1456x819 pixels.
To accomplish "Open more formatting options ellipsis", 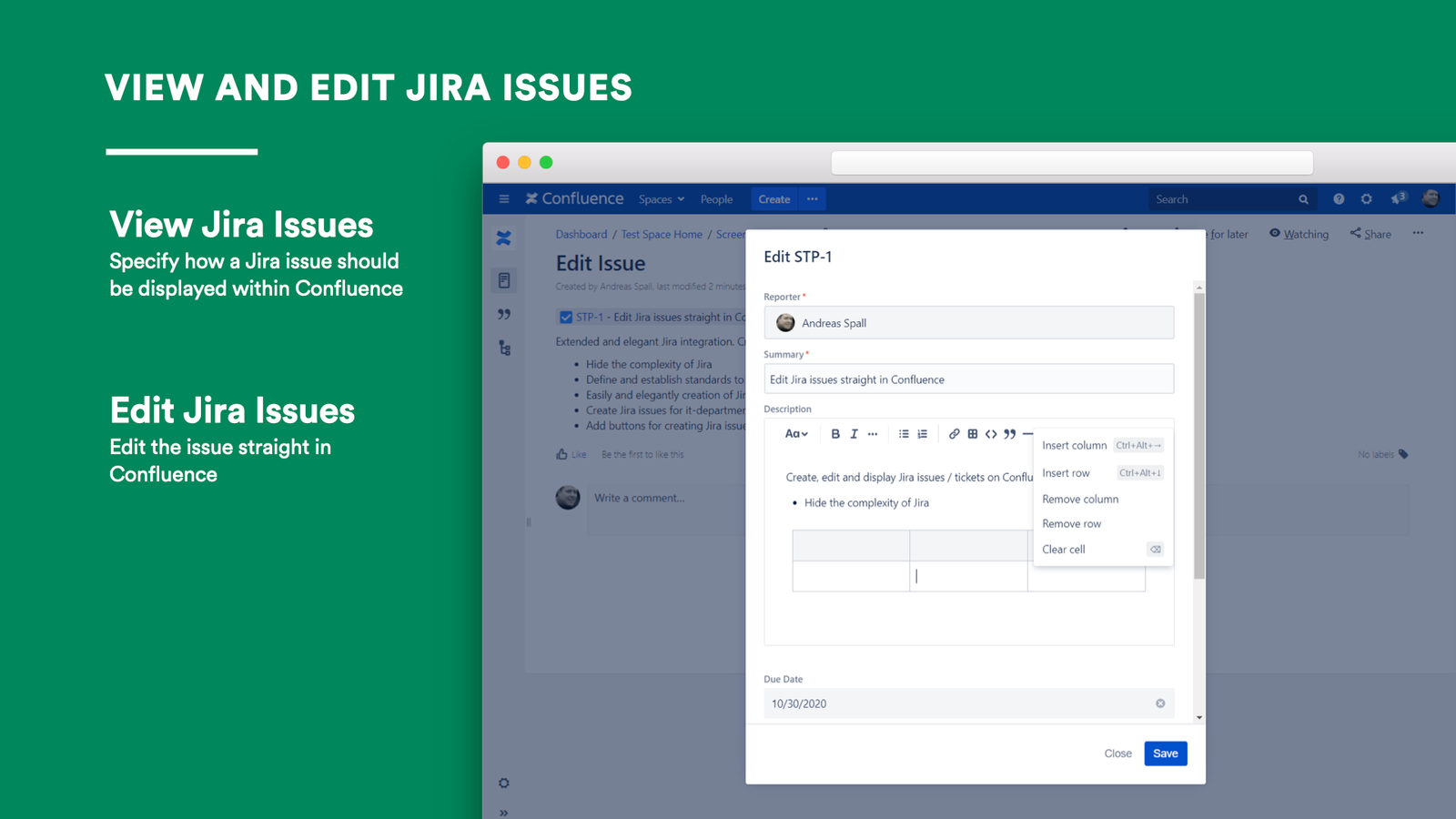I will point(873,434).
